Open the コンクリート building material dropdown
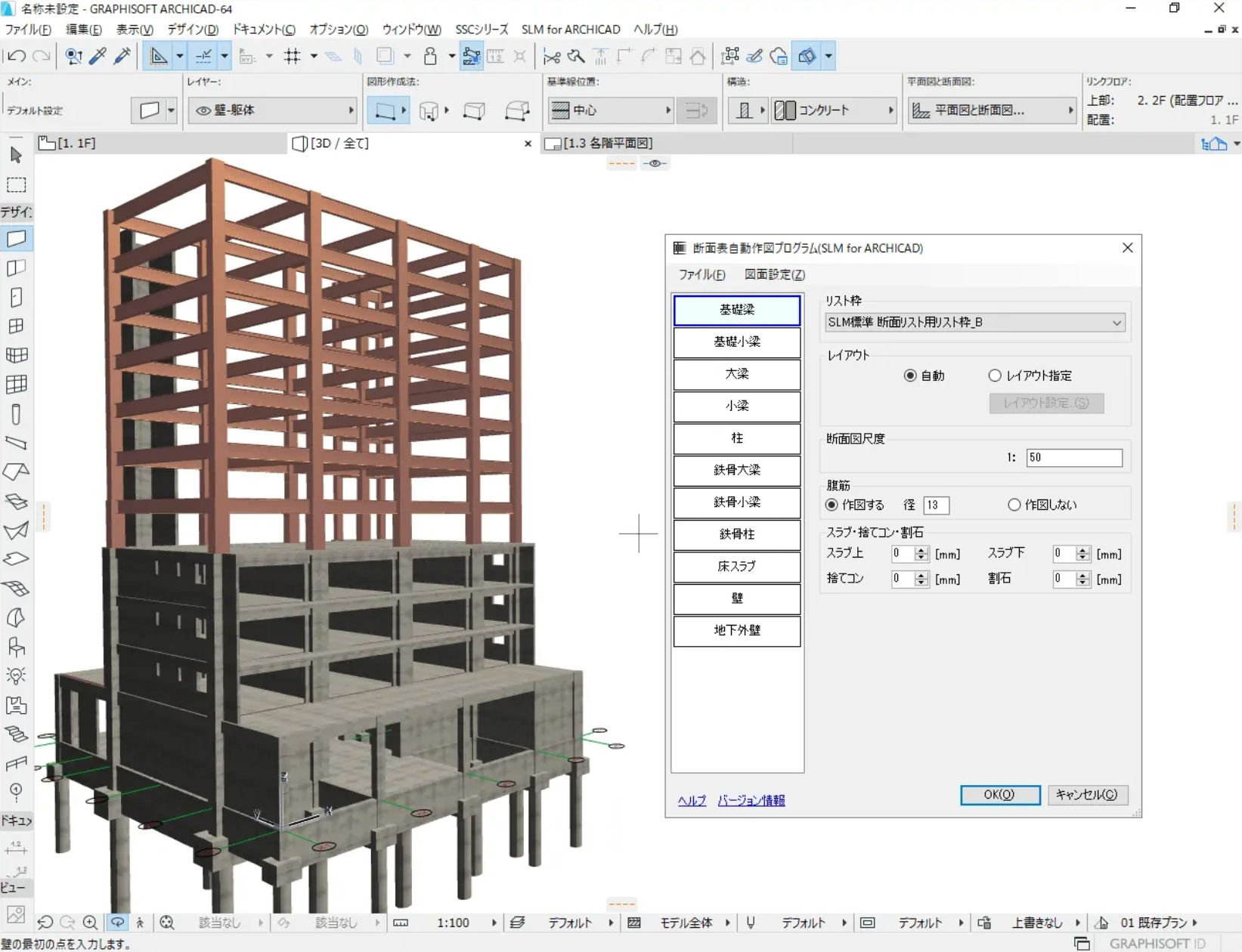 834,110
